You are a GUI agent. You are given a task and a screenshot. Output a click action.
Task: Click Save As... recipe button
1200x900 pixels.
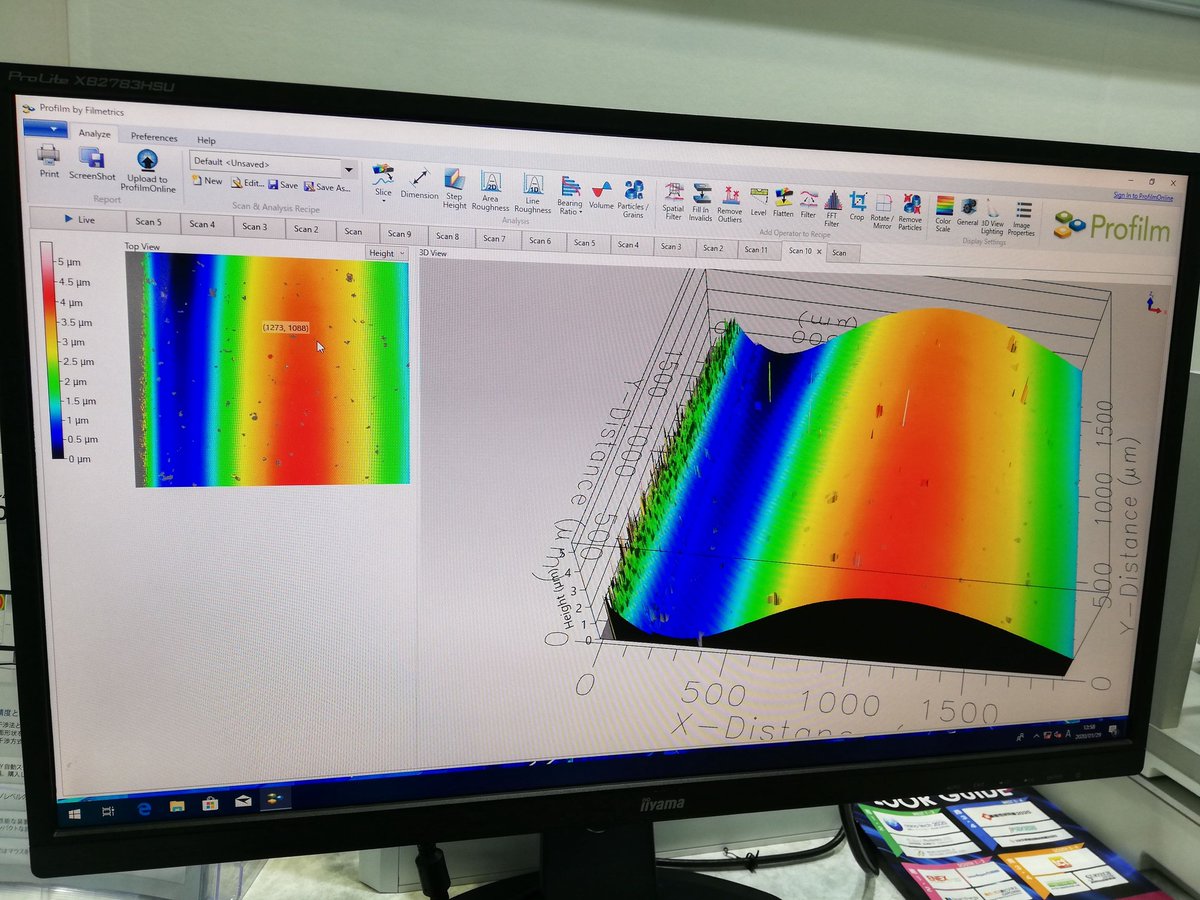click(x=327, y=187)
